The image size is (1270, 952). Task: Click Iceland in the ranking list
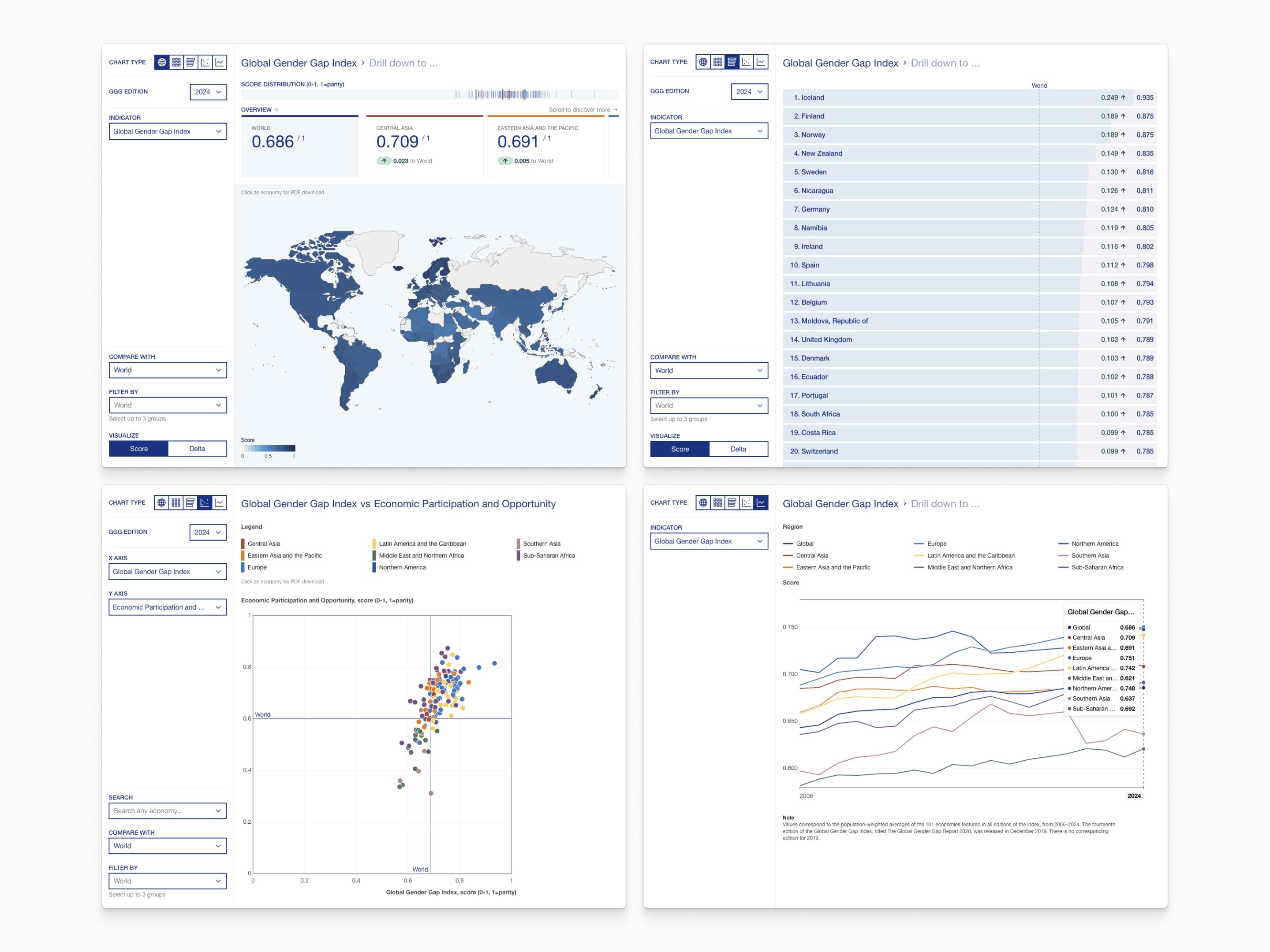pyautogui.click(x=811, y=97)
